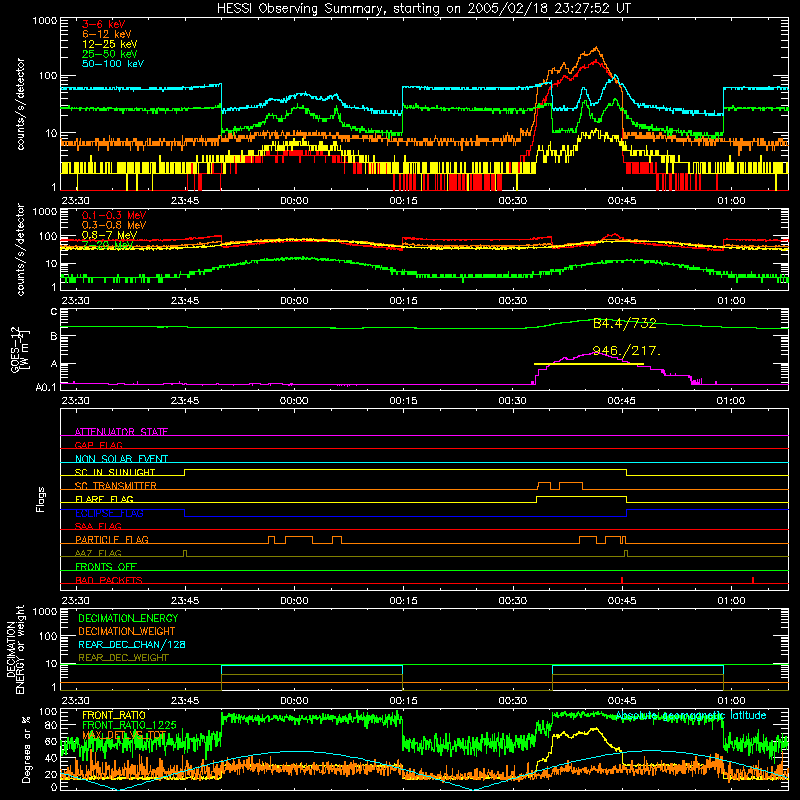This screenshot has width=800, height=800.
Task: Select the PARTICLE_FLAG label
Action: point(112,540)
